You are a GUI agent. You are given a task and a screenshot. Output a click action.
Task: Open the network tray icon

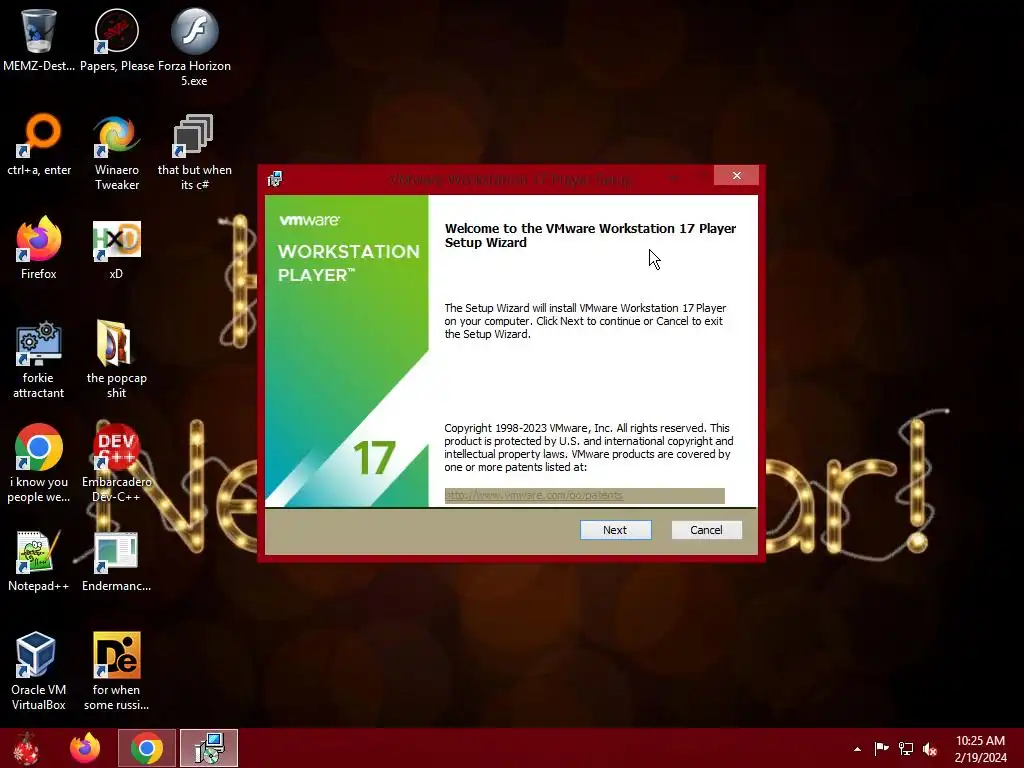906,748
